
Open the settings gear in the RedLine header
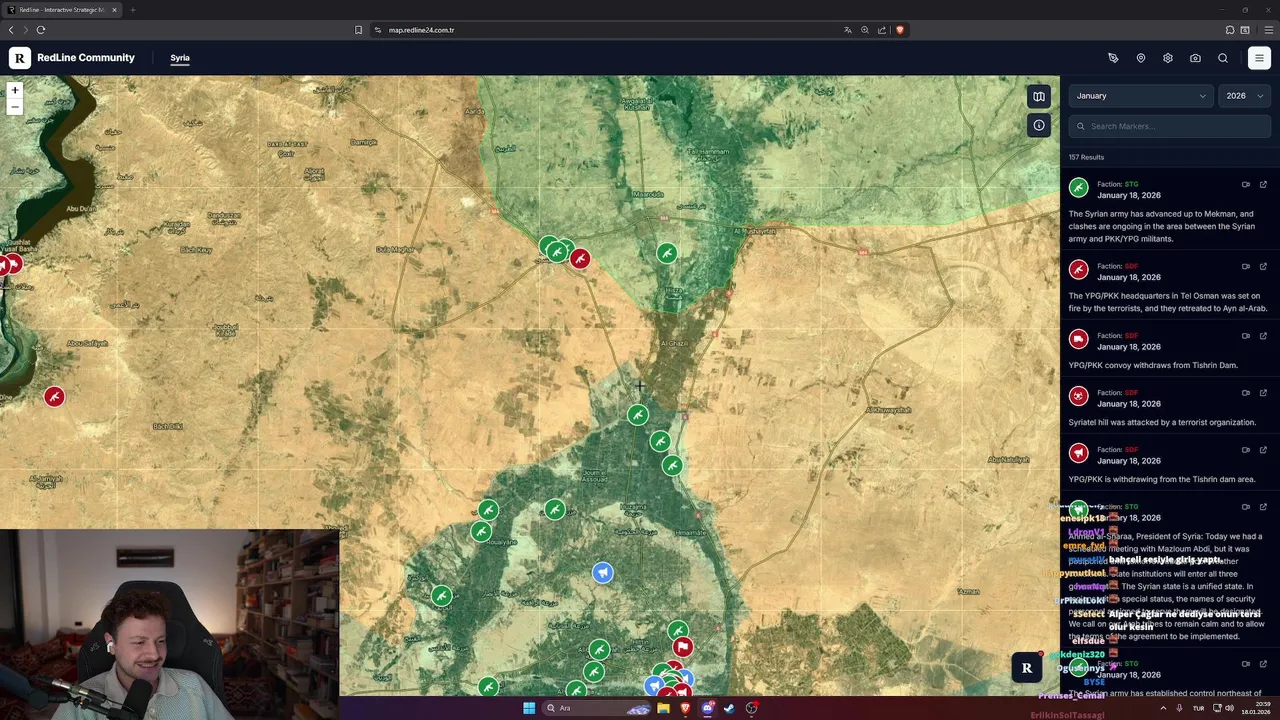1168,58
